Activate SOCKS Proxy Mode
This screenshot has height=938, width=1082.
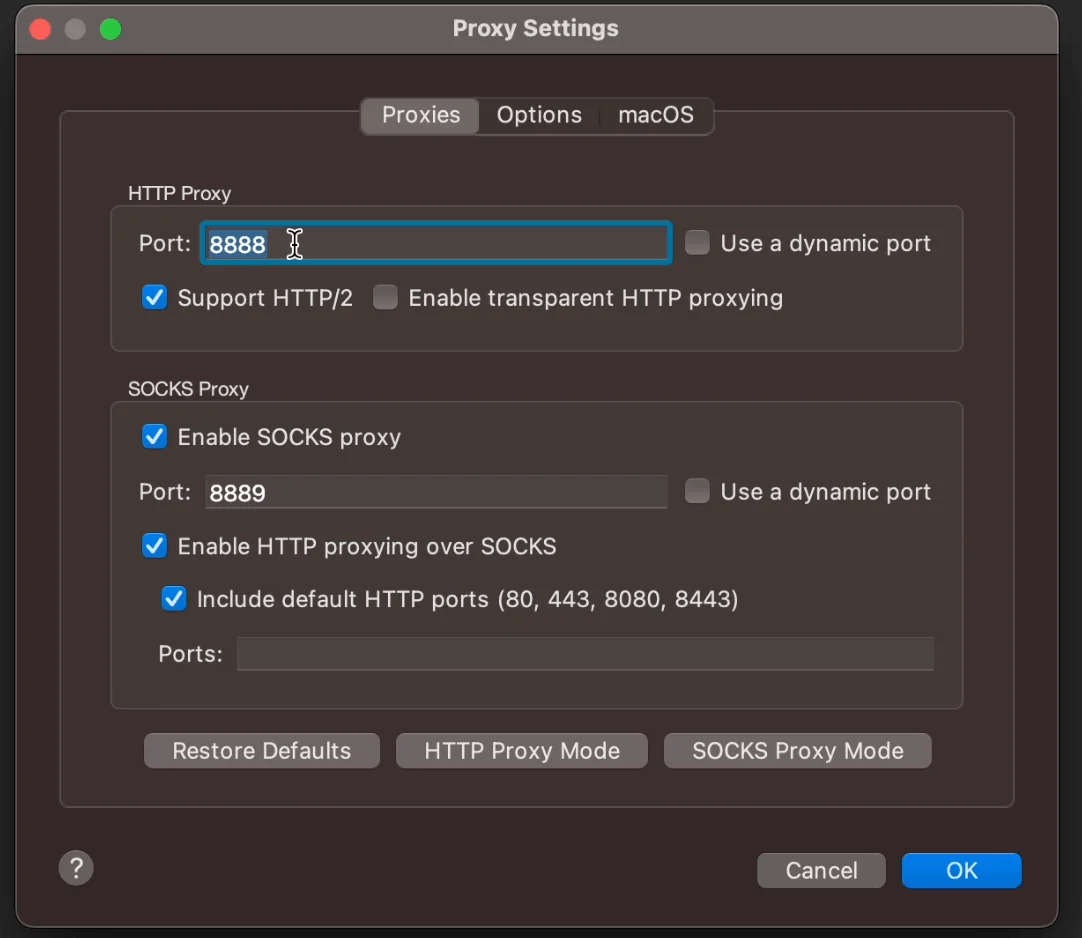coord(797,750)
